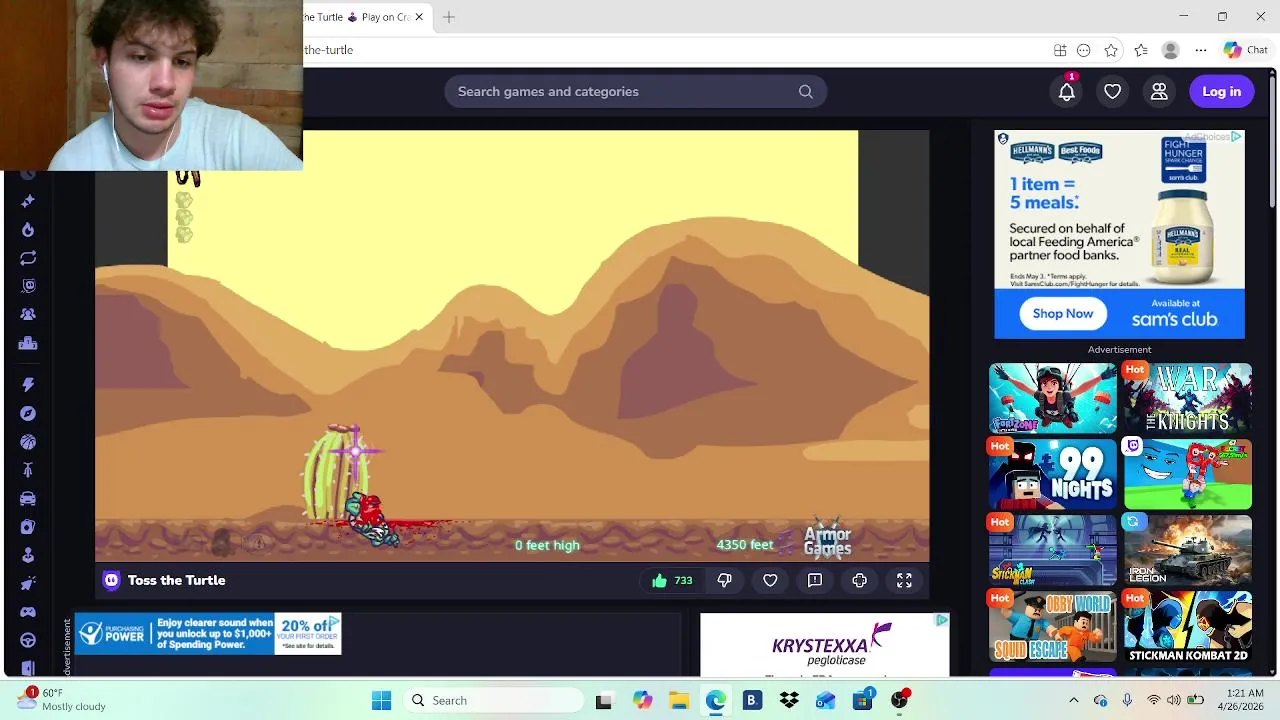
Task: Open the Multiplayer people sidebar icon
Action: click(x=28, y=314)
